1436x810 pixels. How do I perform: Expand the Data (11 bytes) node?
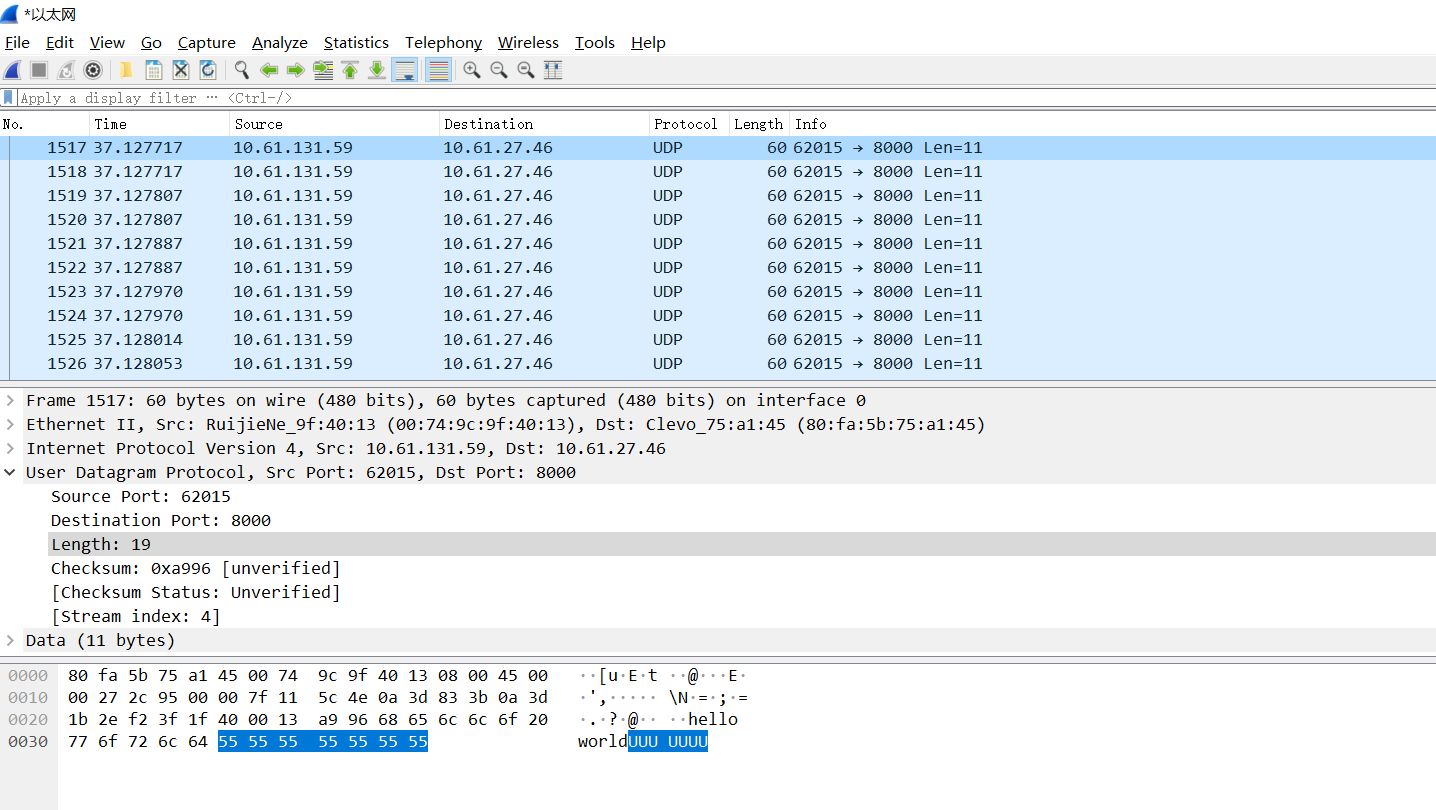pos(10,640)
